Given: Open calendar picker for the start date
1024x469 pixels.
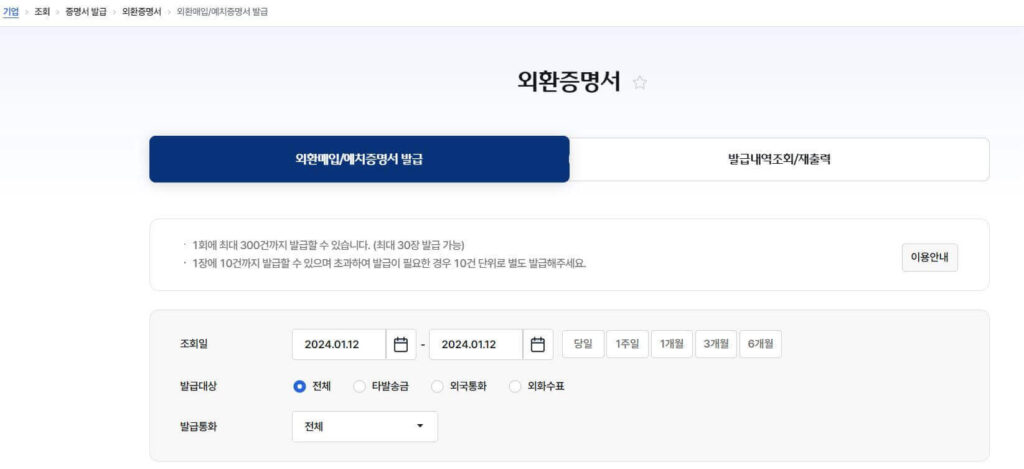Looking at the screenshot, I should (x=401, y=344).
